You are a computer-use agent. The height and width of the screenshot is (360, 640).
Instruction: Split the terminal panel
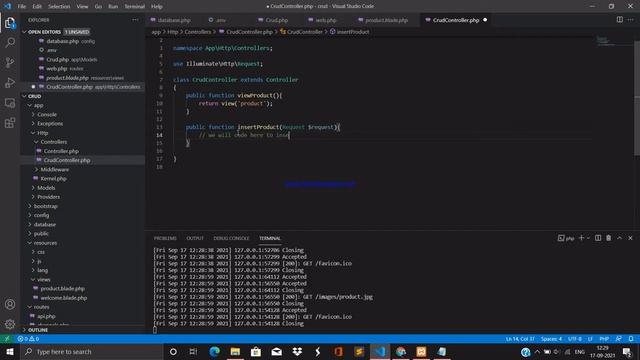(x=598, y=238)
